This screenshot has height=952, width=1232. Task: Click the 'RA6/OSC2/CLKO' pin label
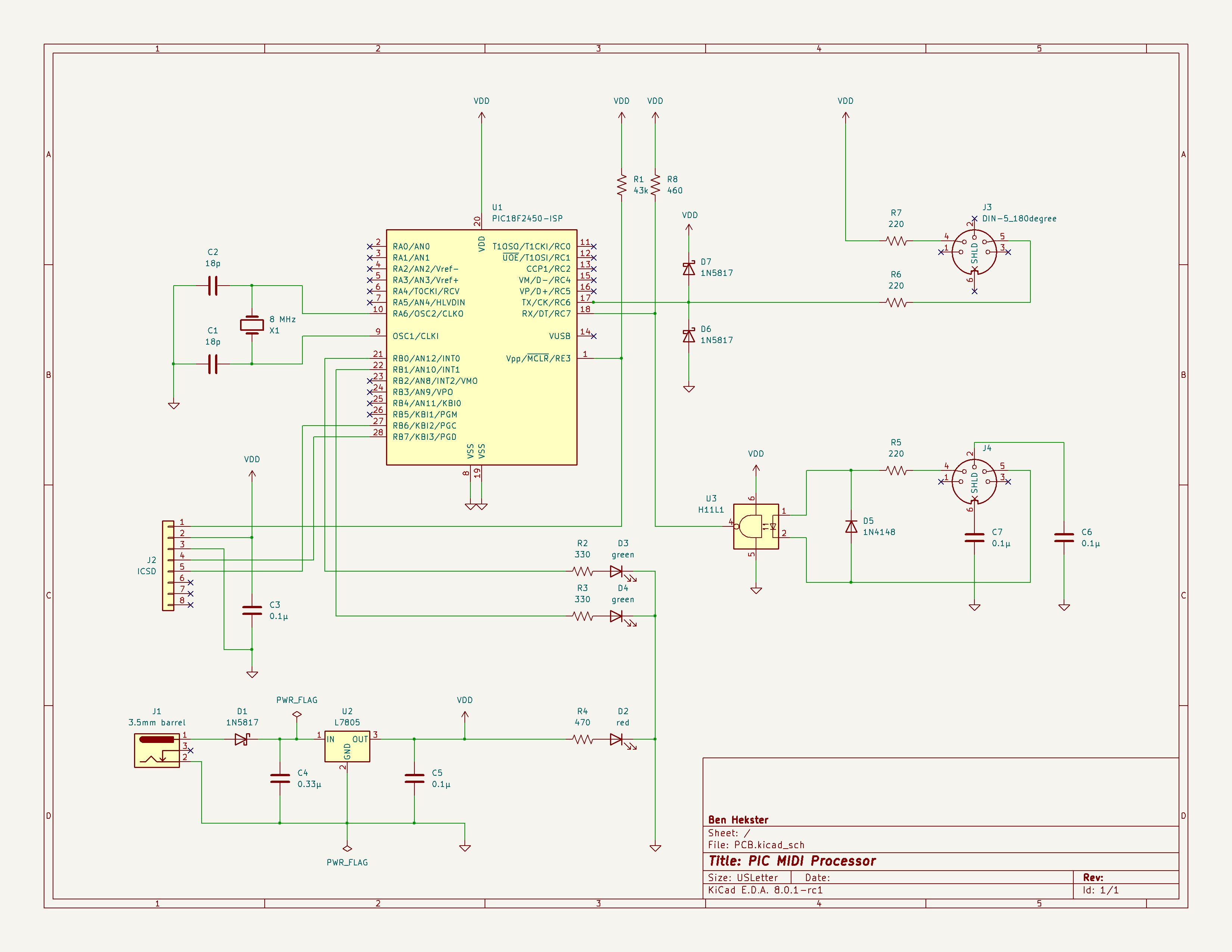(x=427, y=314)
